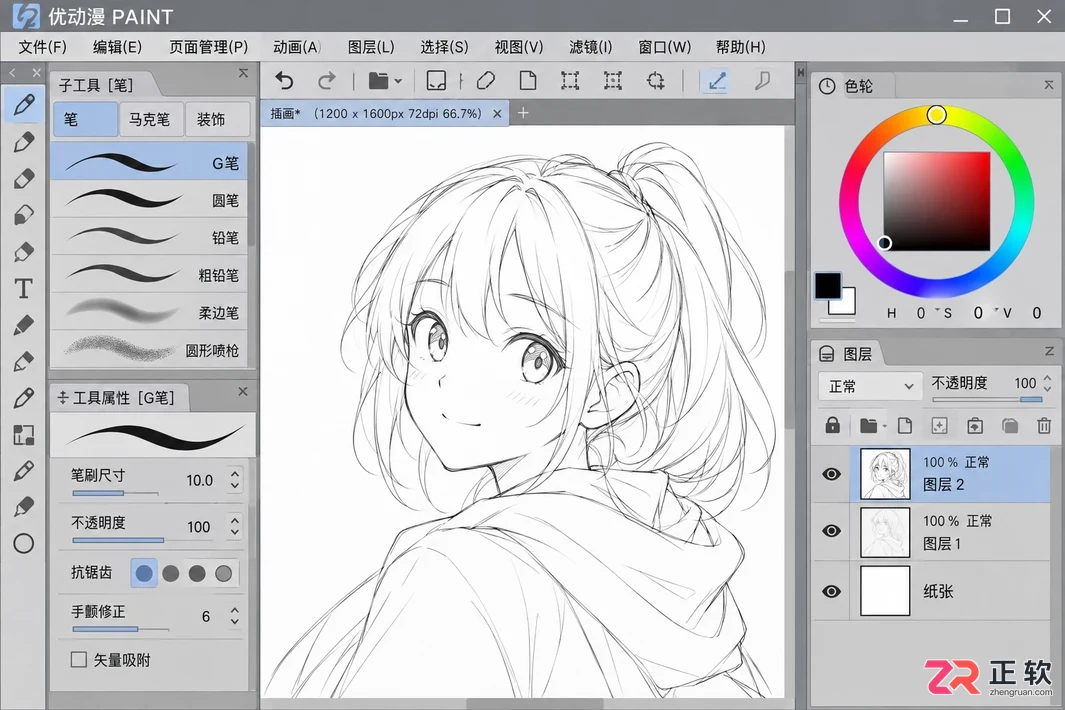Image resolution: width=1065 pixels, height=710 pixels.
Task: Open the 正常 blend mode dropdown
Action: tap(870, 387)
